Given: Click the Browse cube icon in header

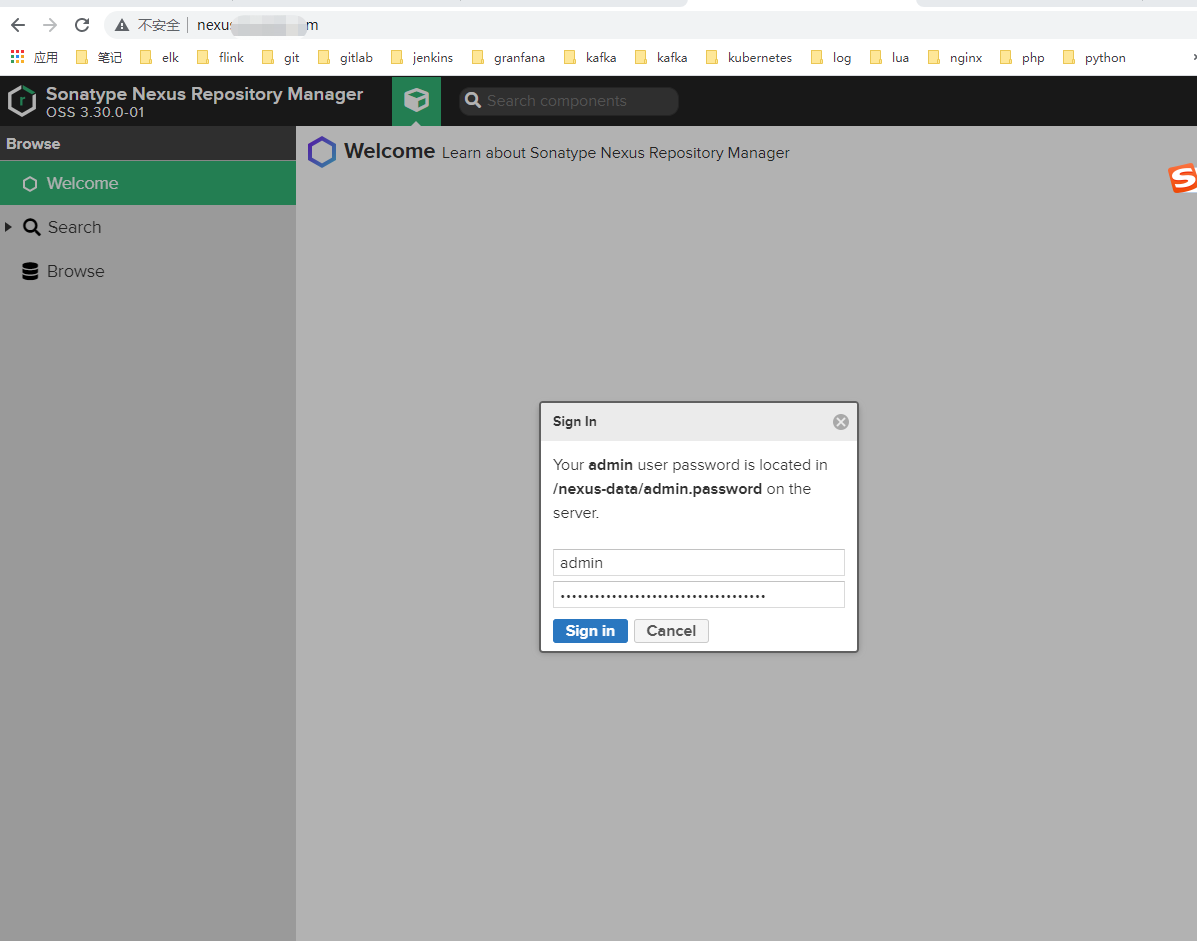Looking at the screenshot, I should pos(416,100).
